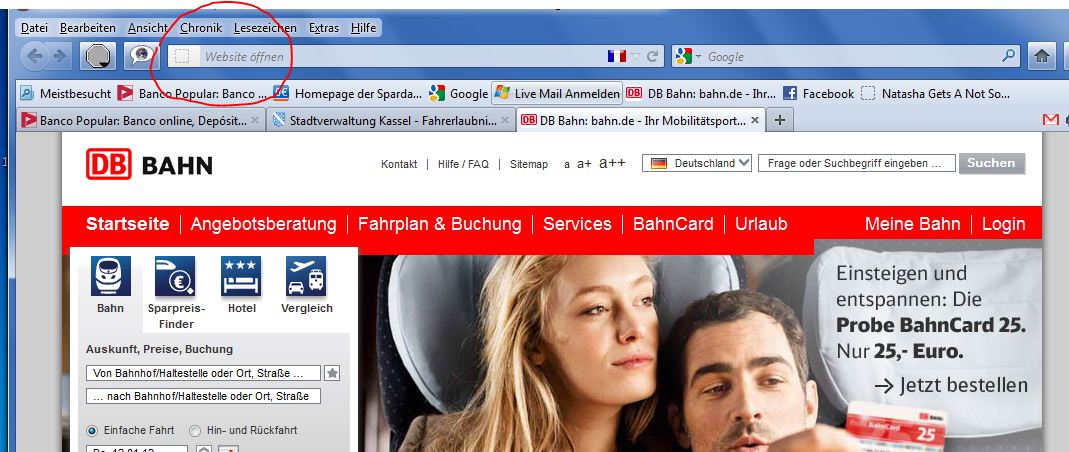
Task: Open Fahrplan & Buchung navigation item
Action: pos(440,224)
